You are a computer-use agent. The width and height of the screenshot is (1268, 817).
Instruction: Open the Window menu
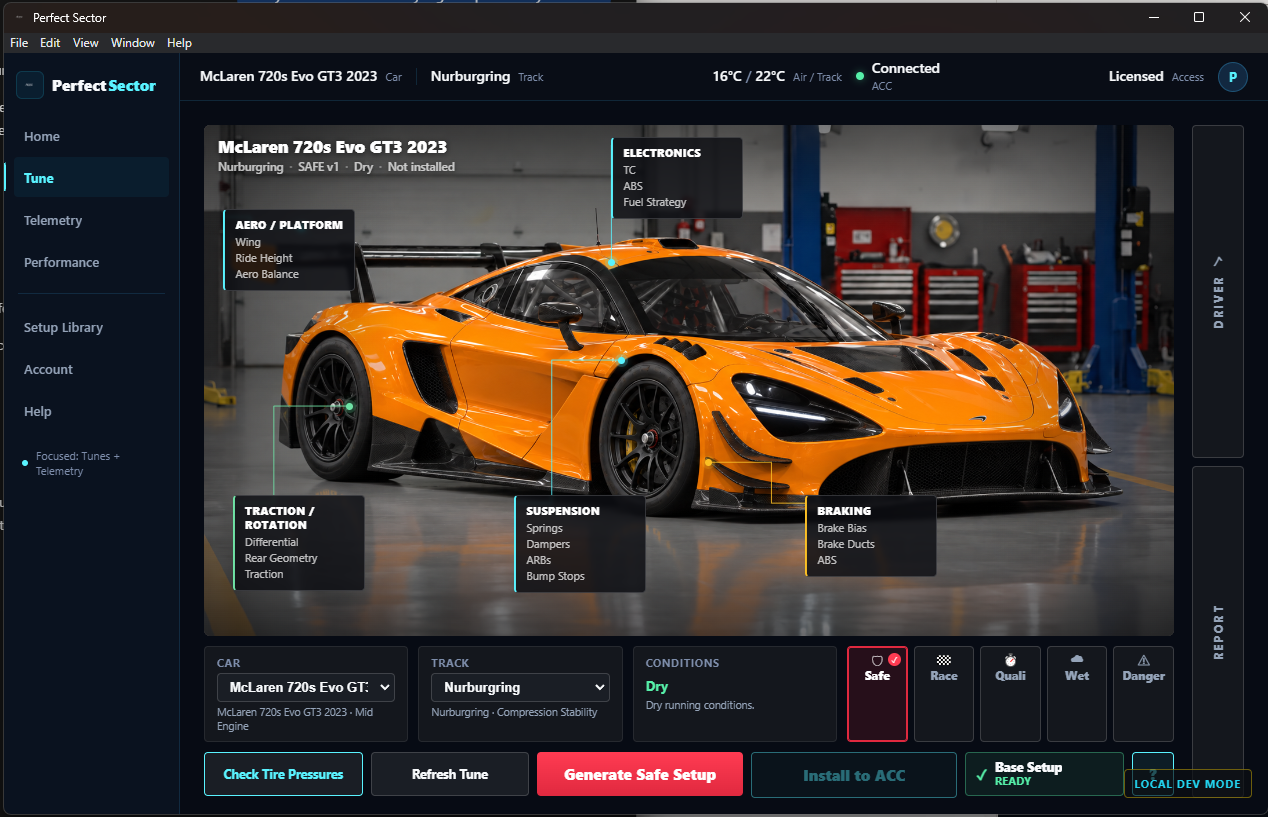click(x=133, y=43)
